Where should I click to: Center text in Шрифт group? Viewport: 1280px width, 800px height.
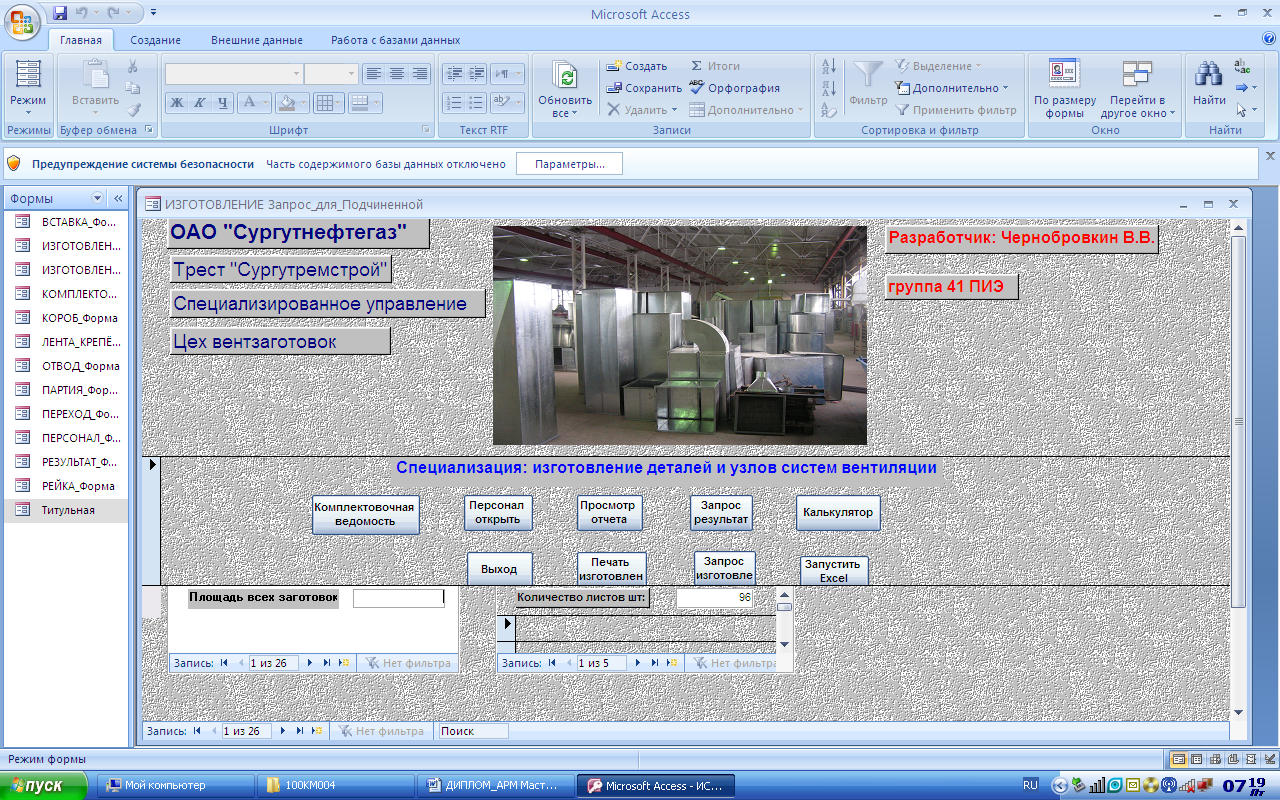tap(397, 74)
